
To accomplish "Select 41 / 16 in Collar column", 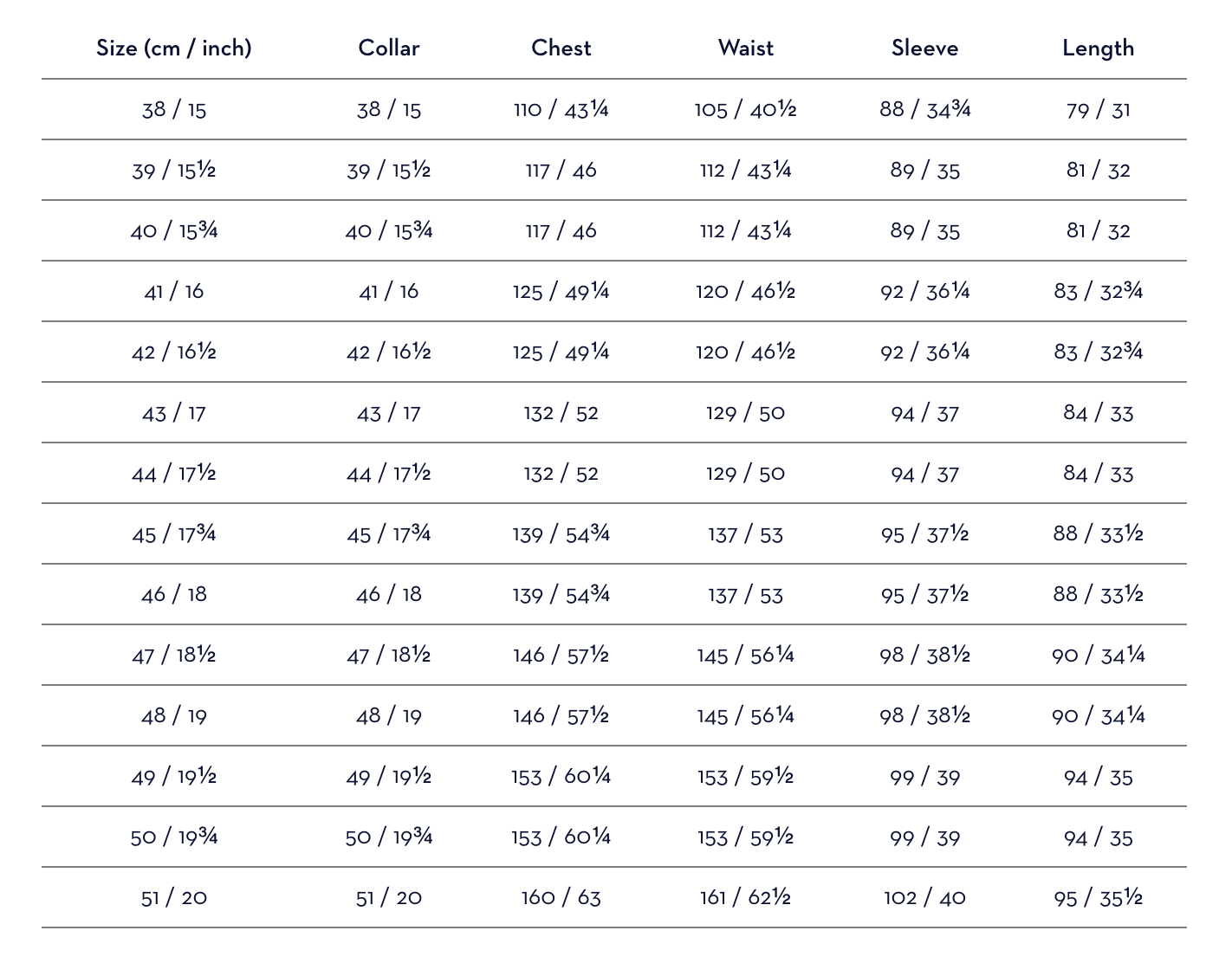I will pos(389,292).
